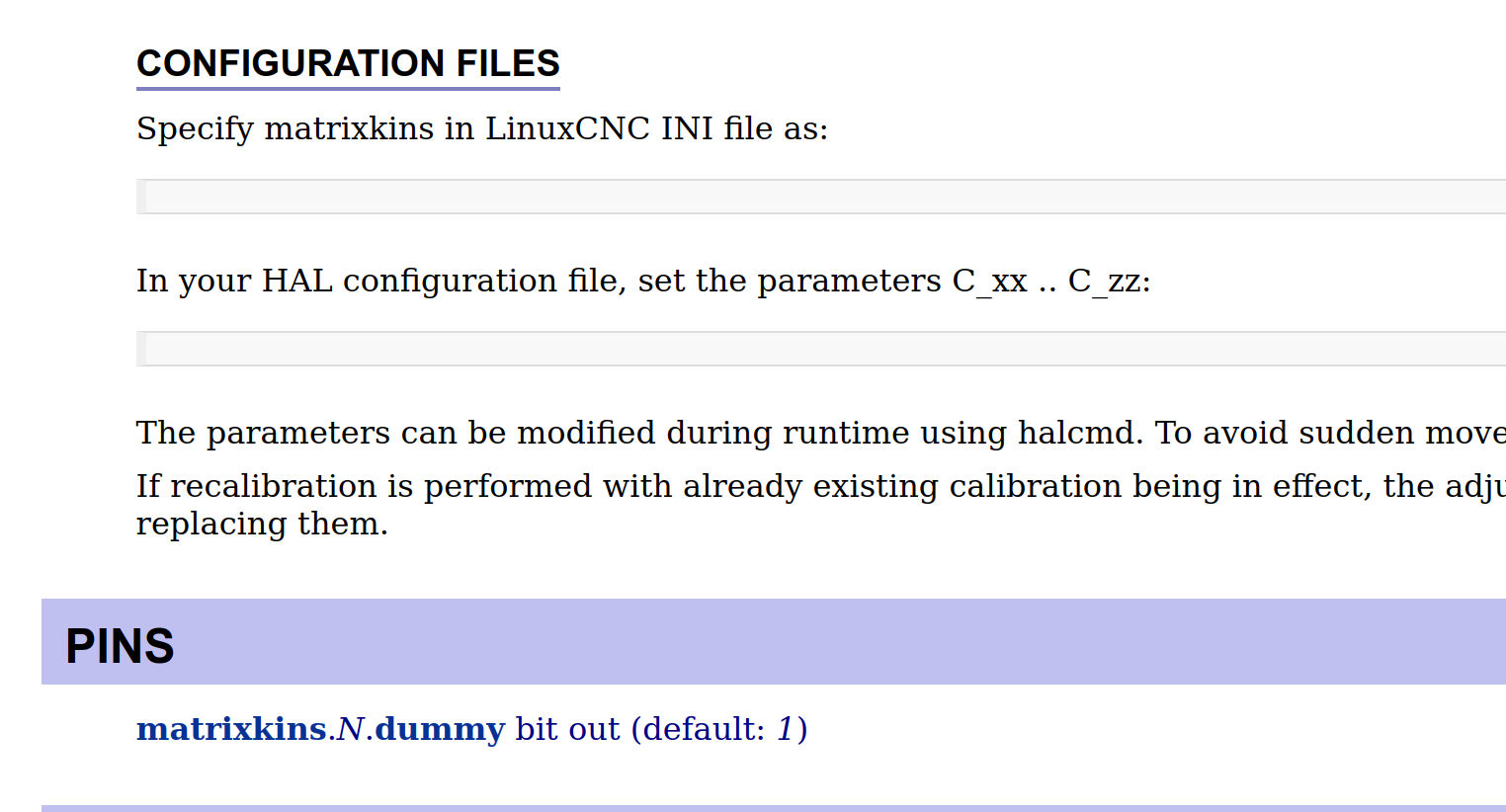Click the empty code block under INI file
The width and height of the screenshot is (1506, 812).
tap(820, 197)
